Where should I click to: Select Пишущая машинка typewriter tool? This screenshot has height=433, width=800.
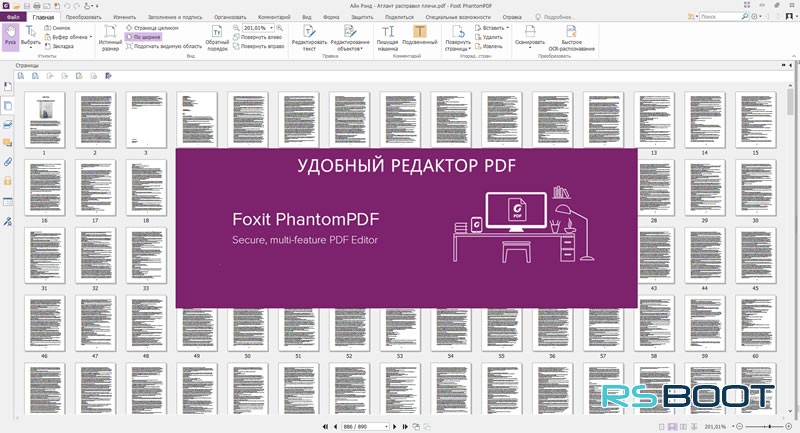click(388, 38)
